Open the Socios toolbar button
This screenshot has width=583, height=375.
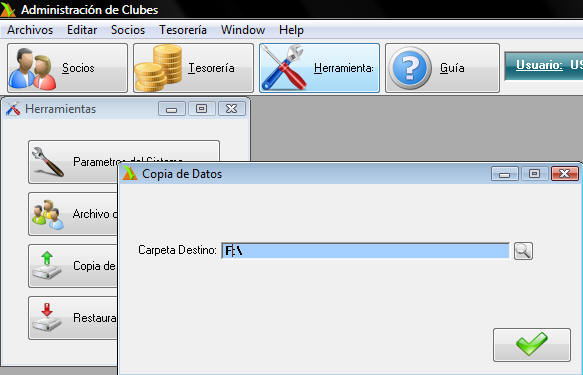point(67,68)
